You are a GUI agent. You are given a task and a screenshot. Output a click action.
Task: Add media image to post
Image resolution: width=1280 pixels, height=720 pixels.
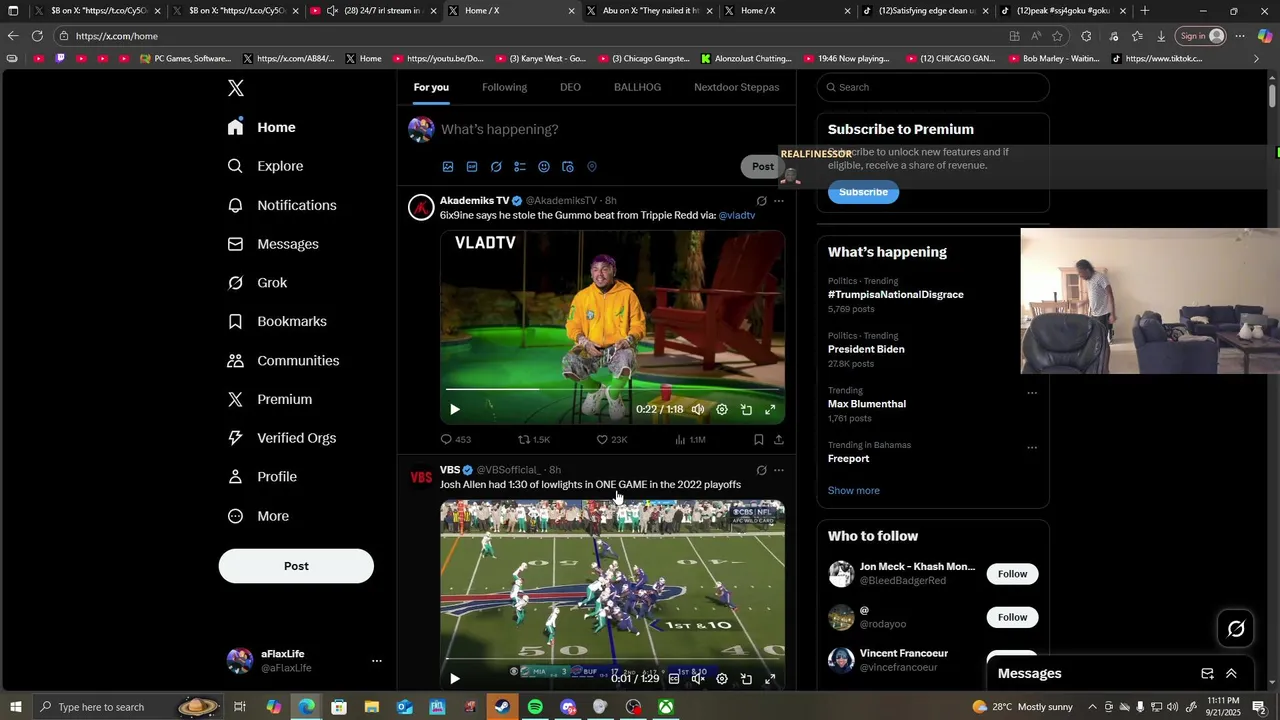pyautogui.click(x=448, y=167)
